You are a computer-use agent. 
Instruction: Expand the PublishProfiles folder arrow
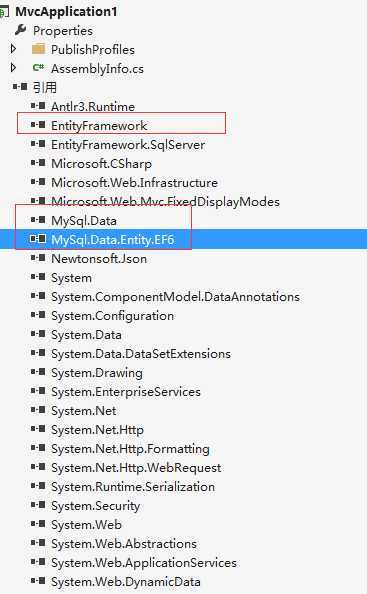coord(13,49)
